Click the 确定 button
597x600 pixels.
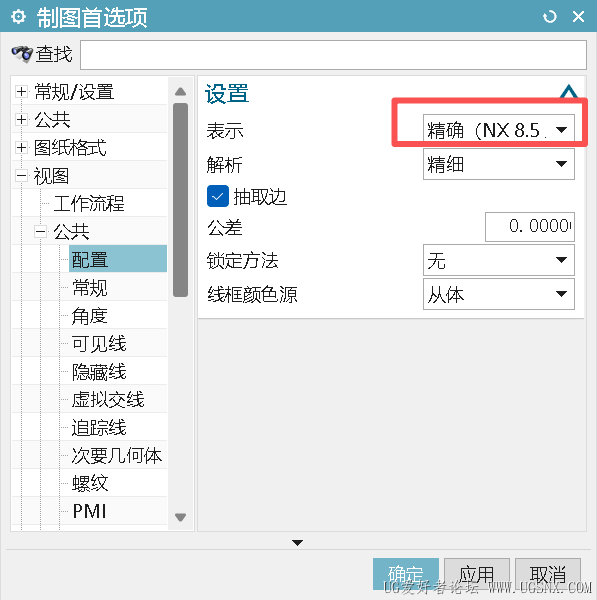406,574
